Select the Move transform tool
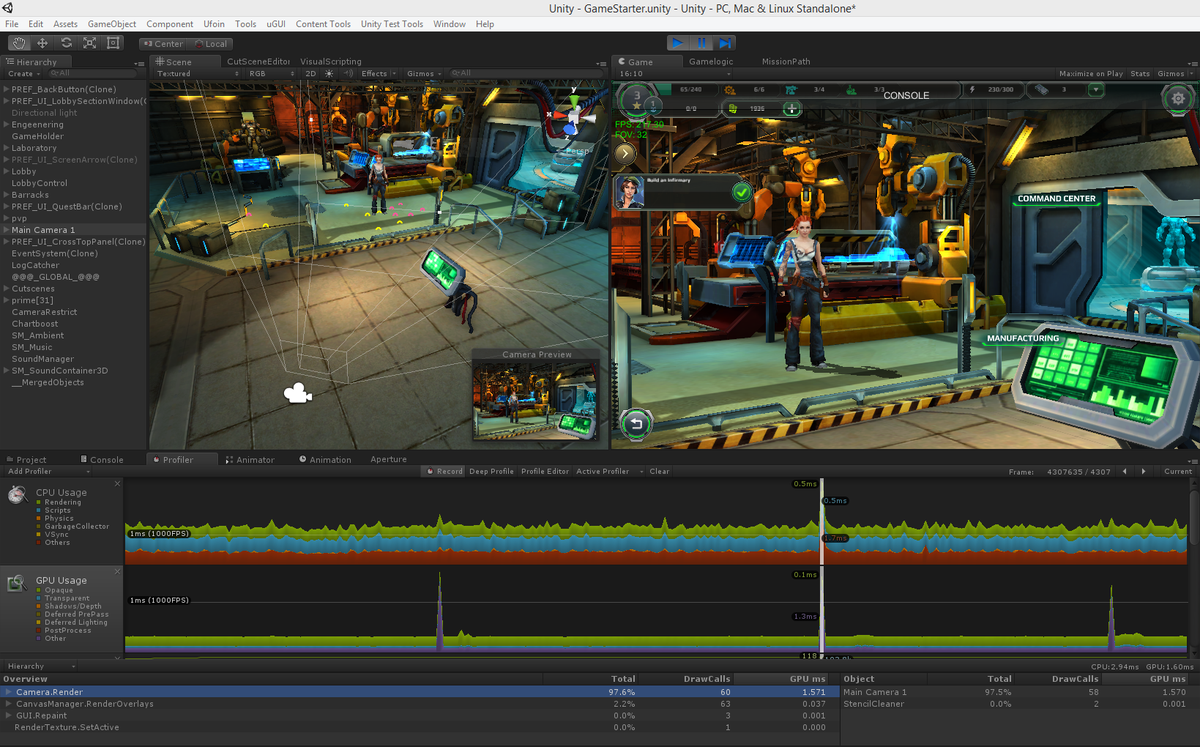 pos(43,43)
